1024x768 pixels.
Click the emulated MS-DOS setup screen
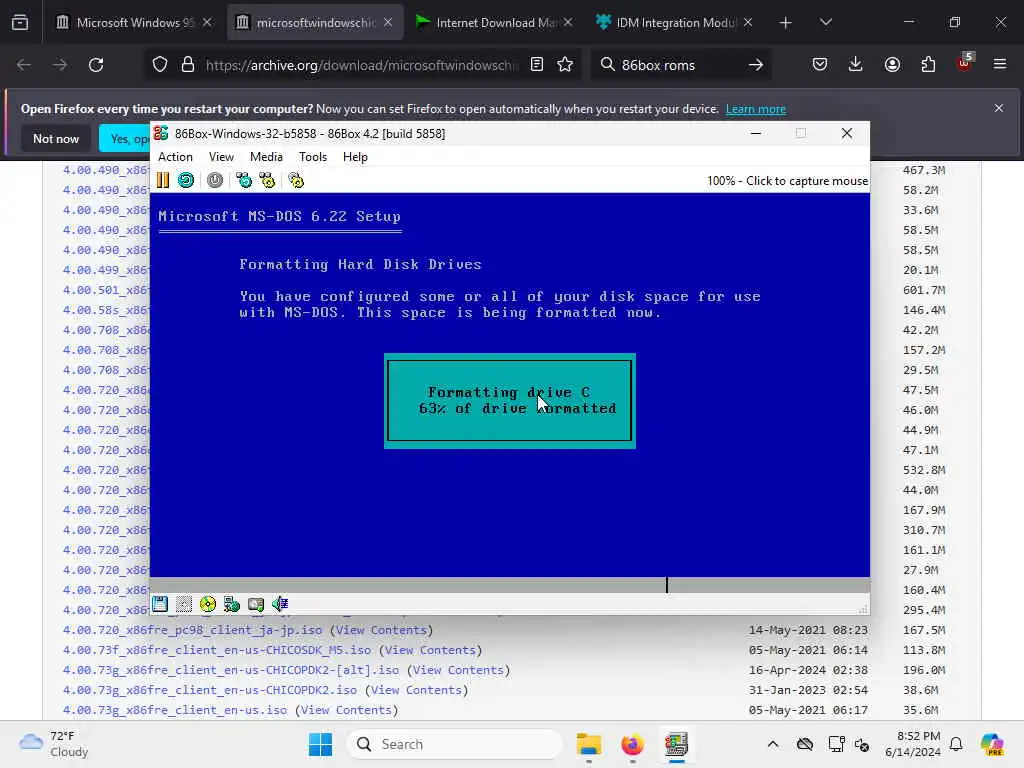[x=510, y=385]
